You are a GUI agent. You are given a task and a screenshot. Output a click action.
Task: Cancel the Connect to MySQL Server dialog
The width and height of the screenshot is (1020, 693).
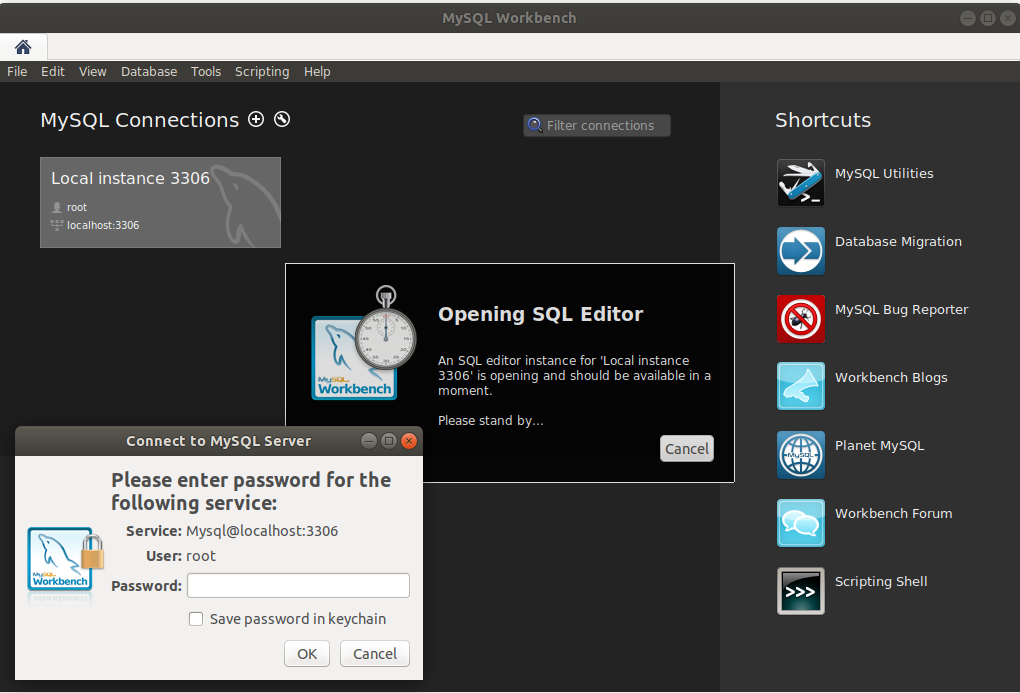[375, 653]
